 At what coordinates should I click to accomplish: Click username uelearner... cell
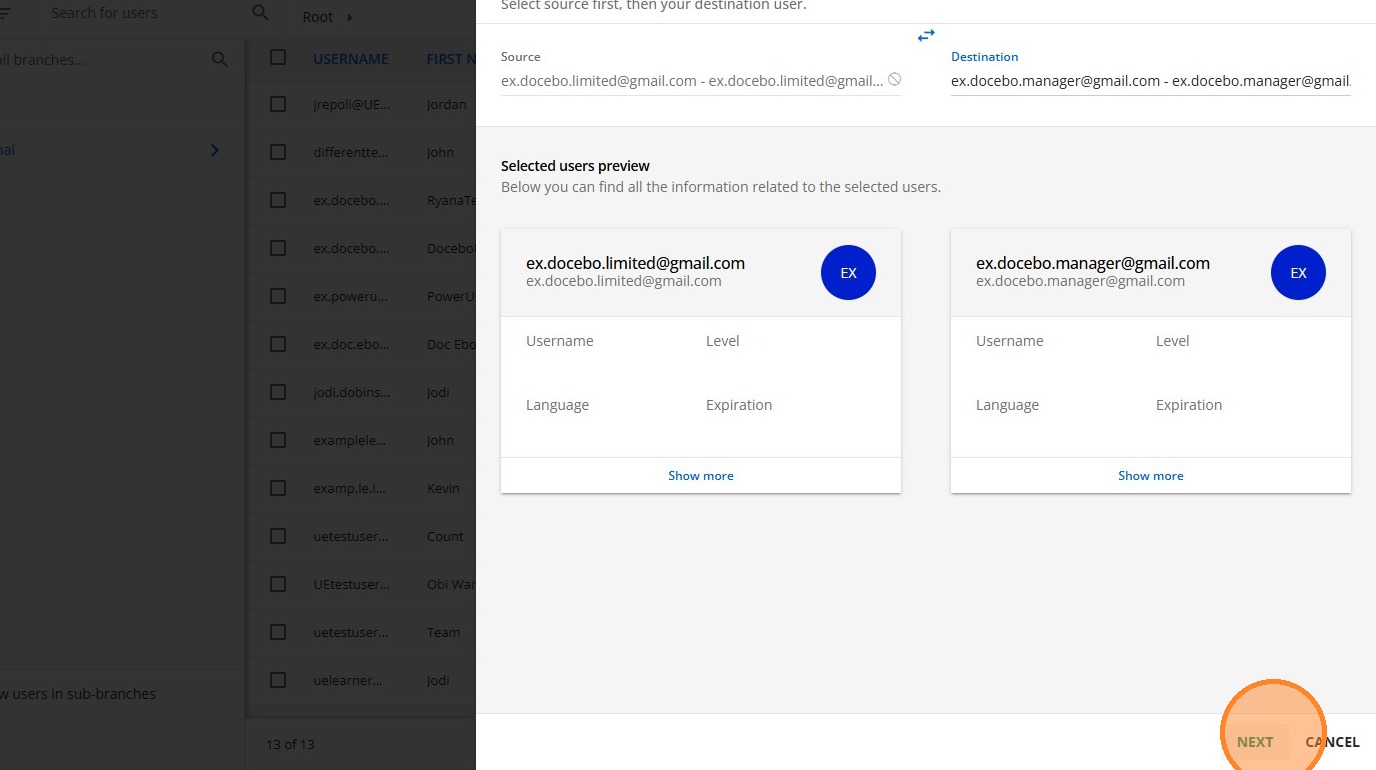click(x=348, y=680)
